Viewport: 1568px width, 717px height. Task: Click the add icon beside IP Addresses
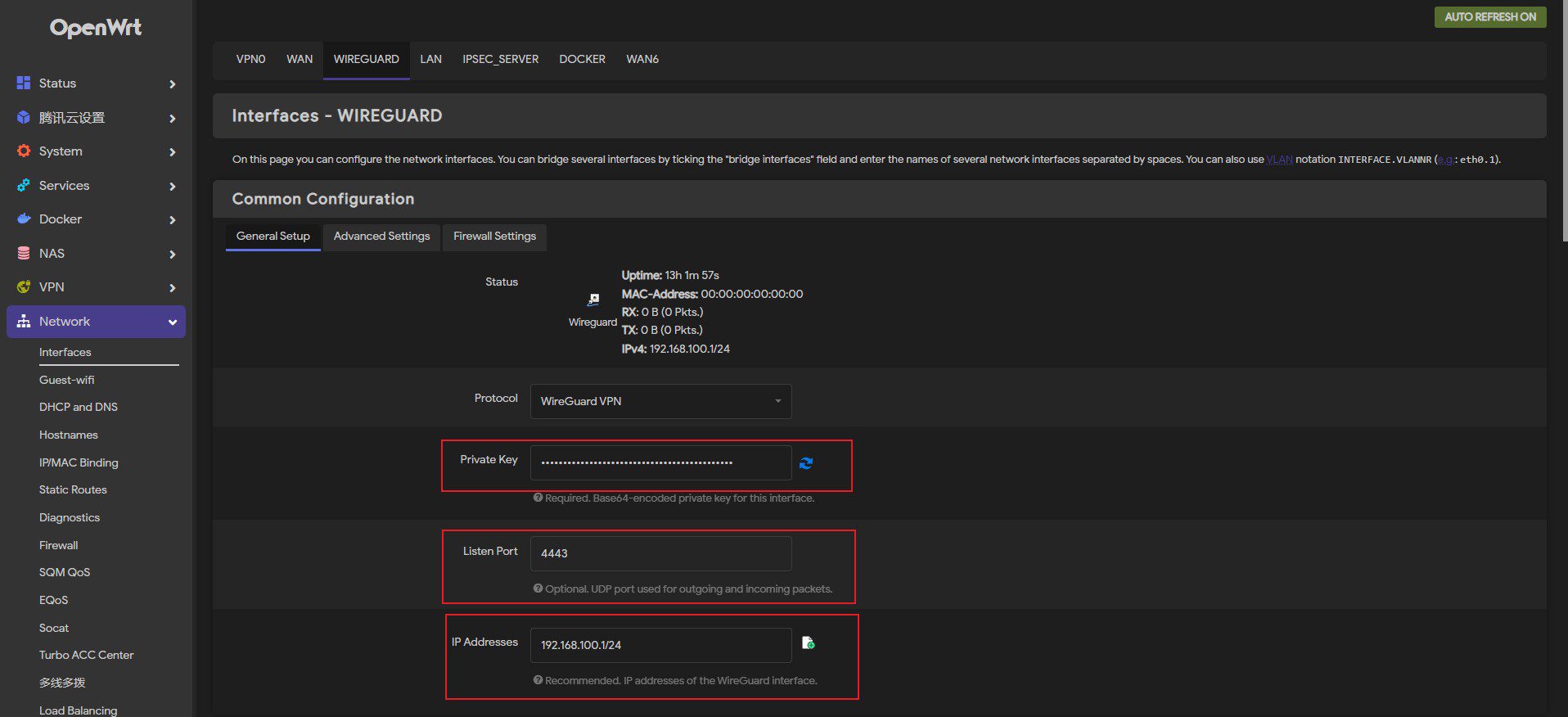pos(809,643)
